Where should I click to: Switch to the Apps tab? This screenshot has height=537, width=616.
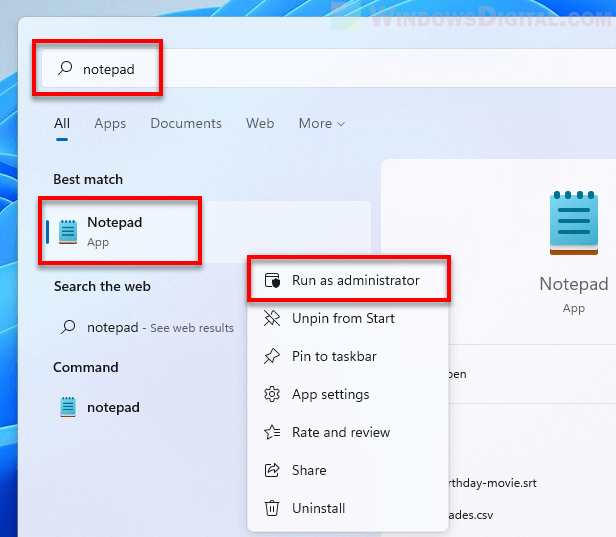pos(110,124)
